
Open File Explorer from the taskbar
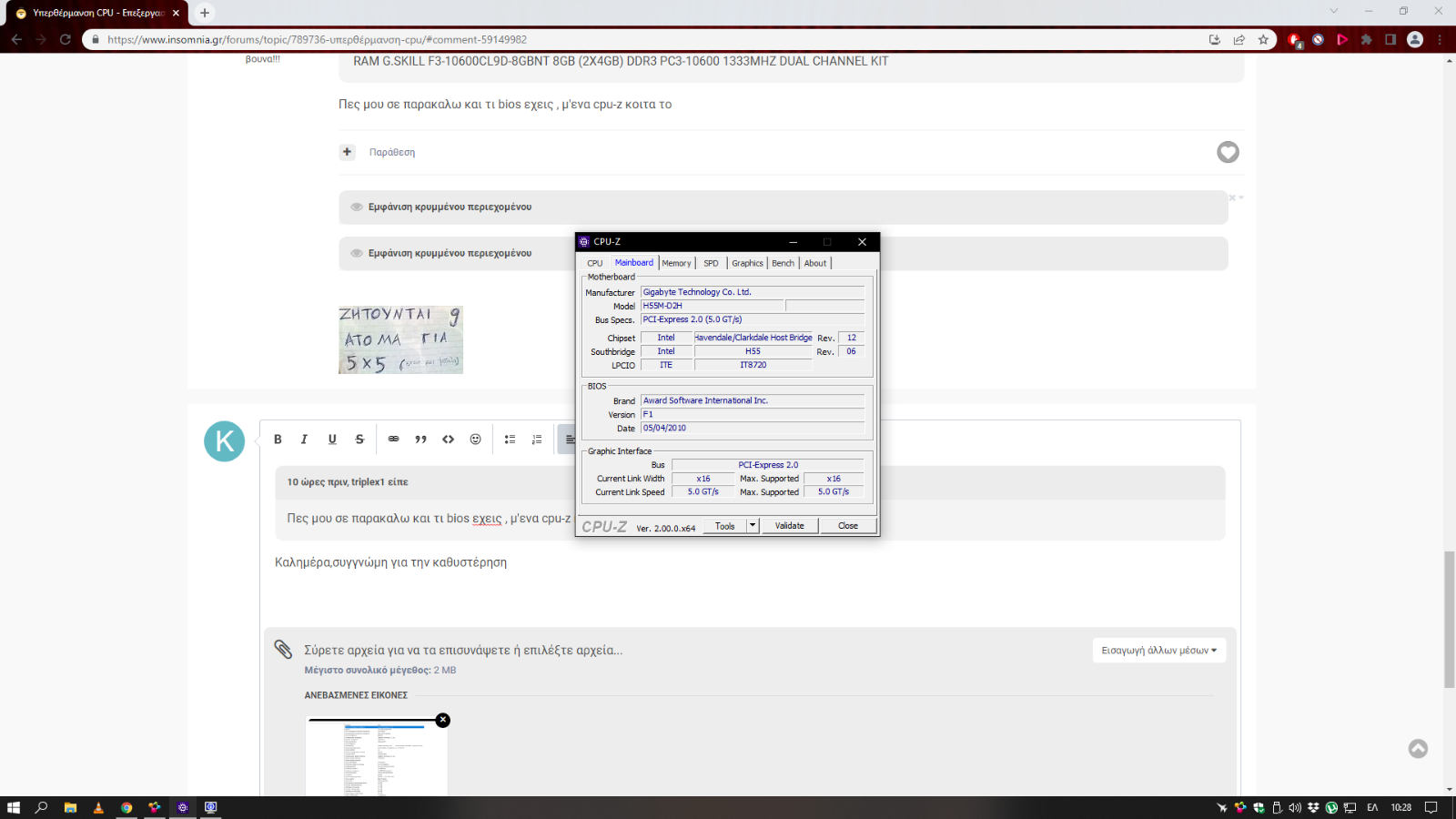[x=70, y=807]
